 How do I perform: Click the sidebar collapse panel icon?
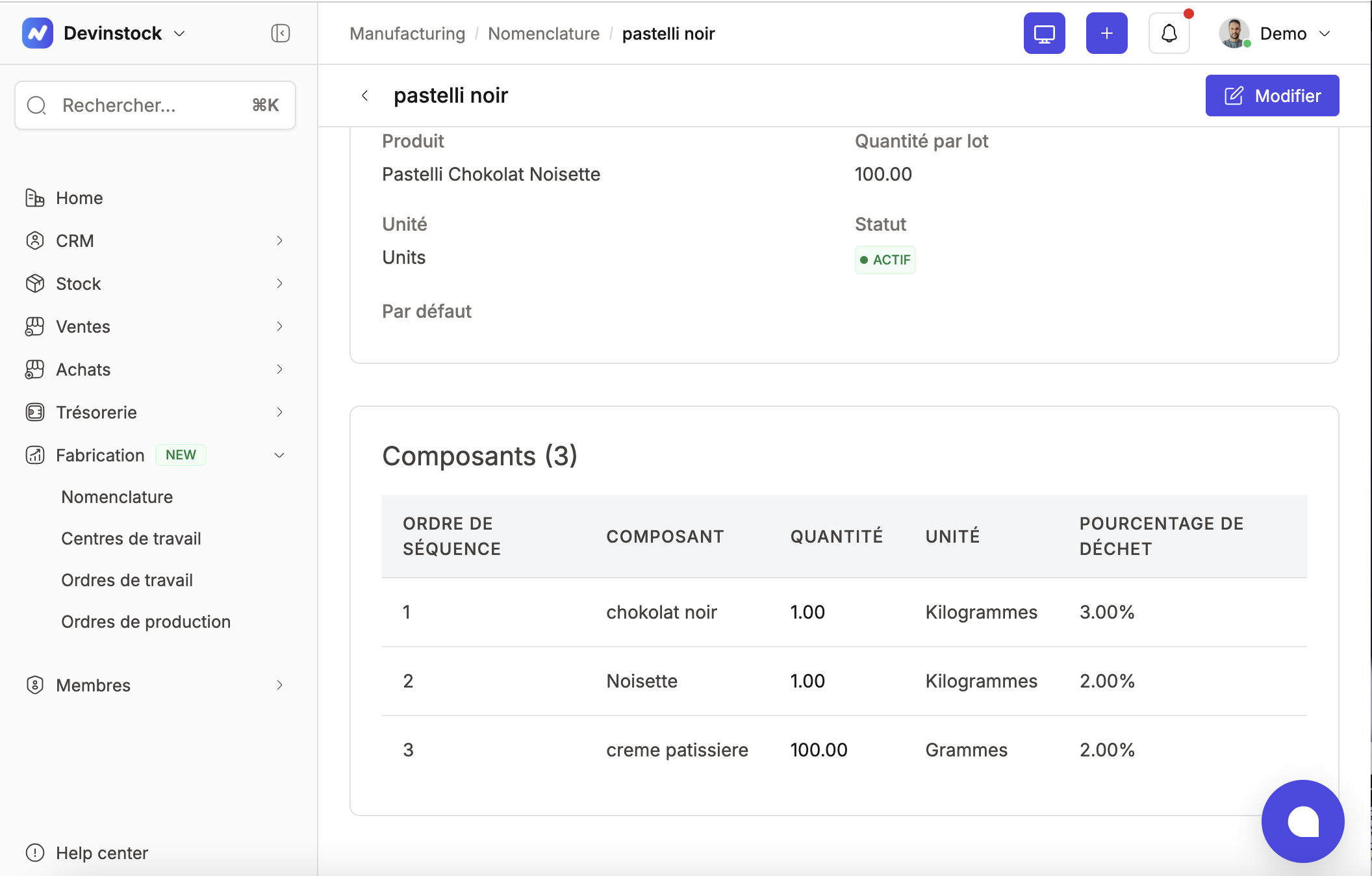pyautogui.click(x=280, y=33)
